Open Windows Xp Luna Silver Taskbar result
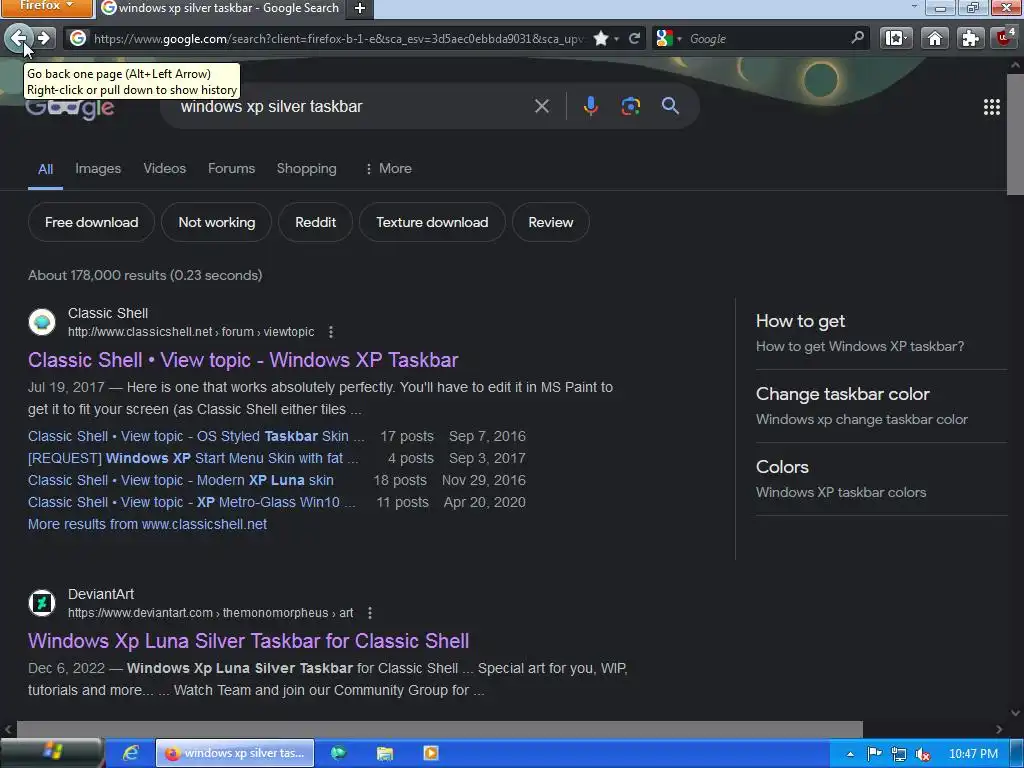The image size is (1024, 768). (x=248, y=641)
